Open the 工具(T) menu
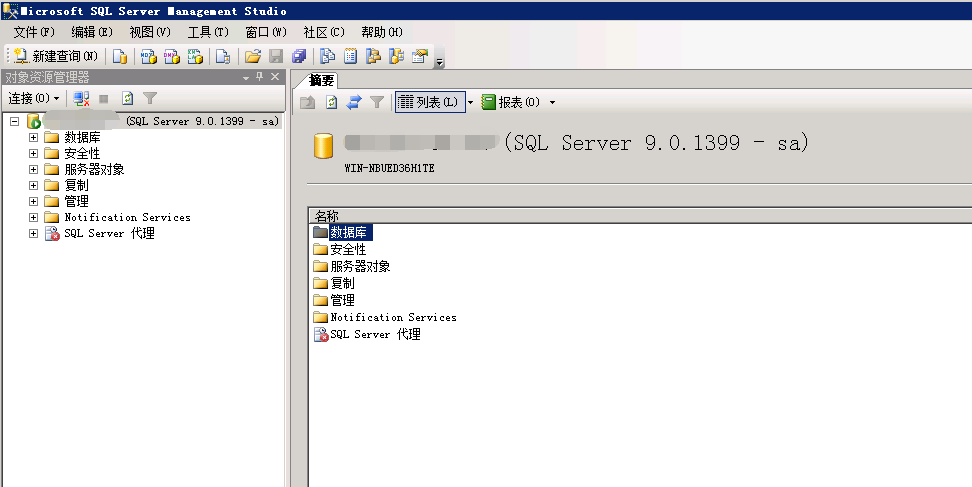 (x=207, y=32)
